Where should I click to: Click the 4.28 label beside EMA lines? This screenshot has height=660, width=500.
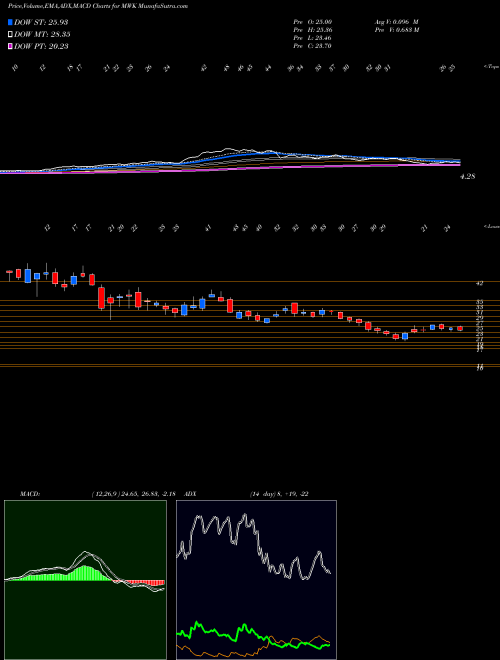pos(467,176)
